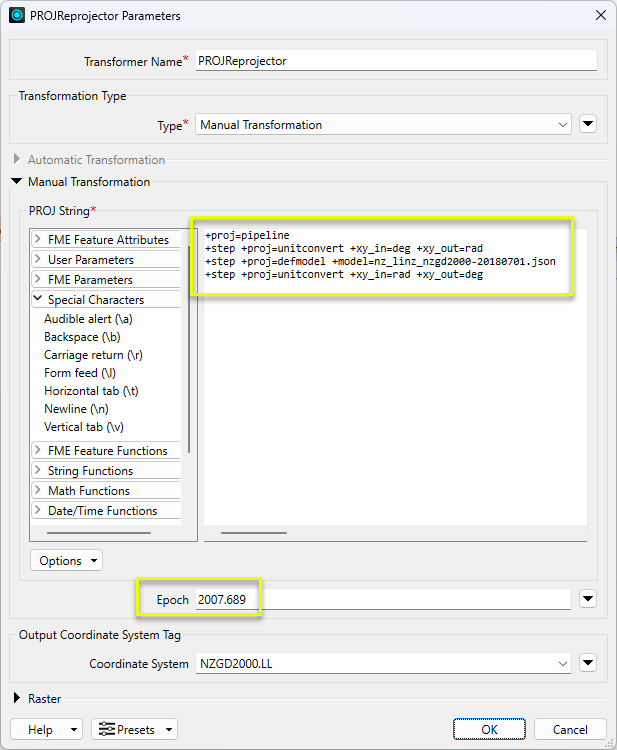The height and width of the screenshot is (750, 617).
Task: Expand the Raster section
Action: tap(17, 699)
